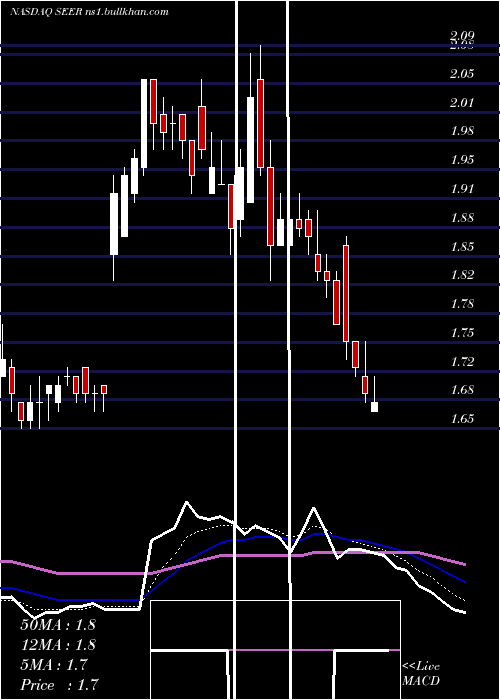Click the Live MACD label
This screenshot has height=700, width=500.
point(421,674)
